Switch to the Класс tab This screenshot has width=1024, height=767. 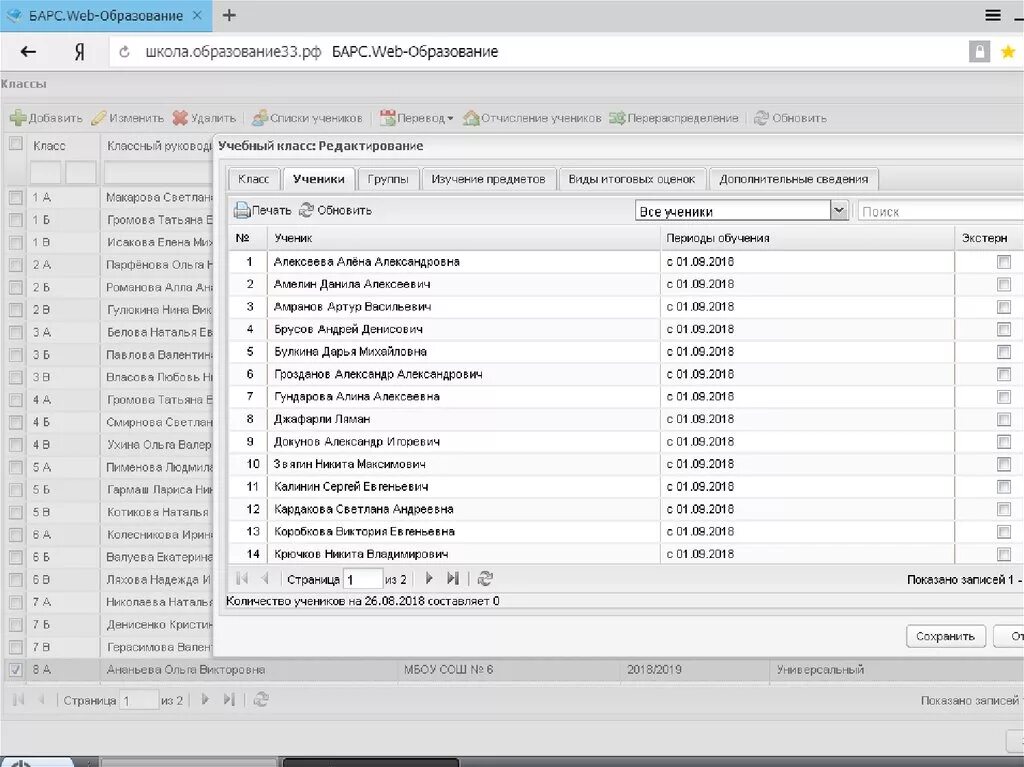click(253, 179)
